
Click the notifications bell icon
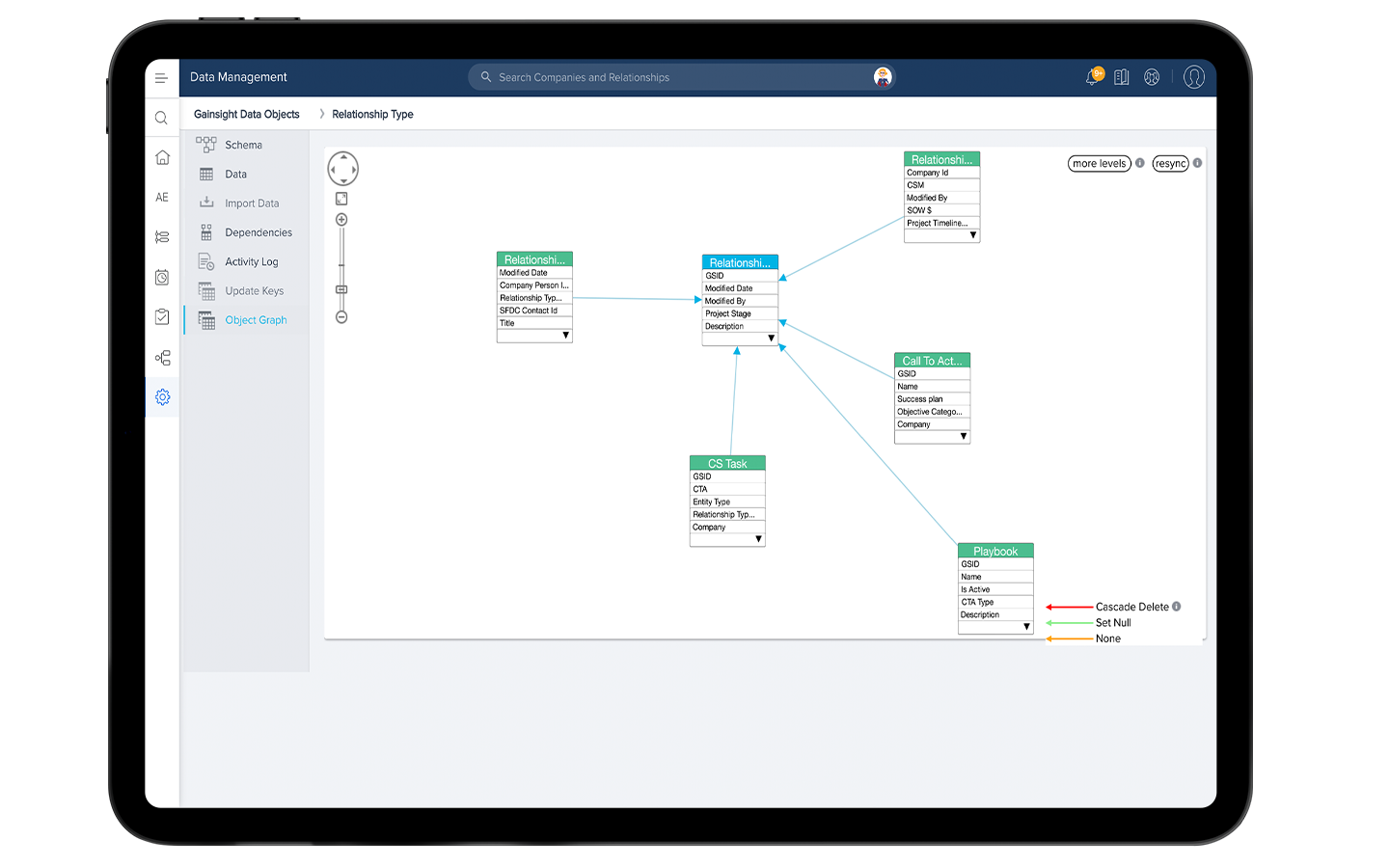pyautogui.click(x=1092, y=77)
